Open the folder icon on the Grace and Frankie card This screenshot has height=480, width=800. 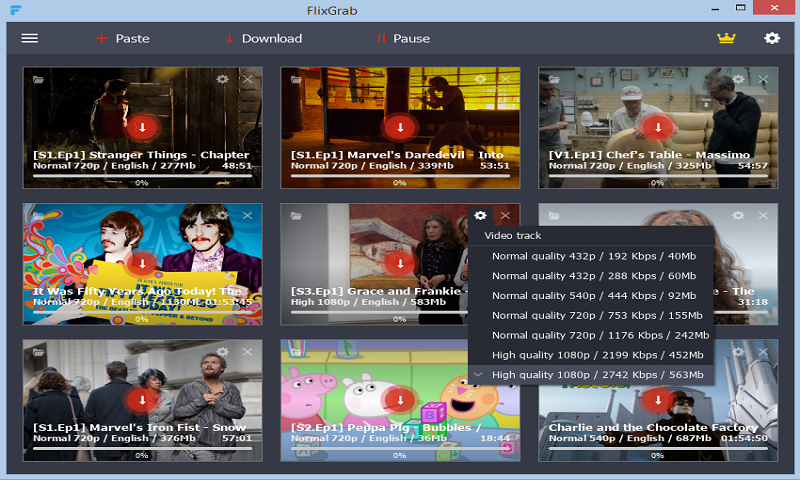coord(296,216)
